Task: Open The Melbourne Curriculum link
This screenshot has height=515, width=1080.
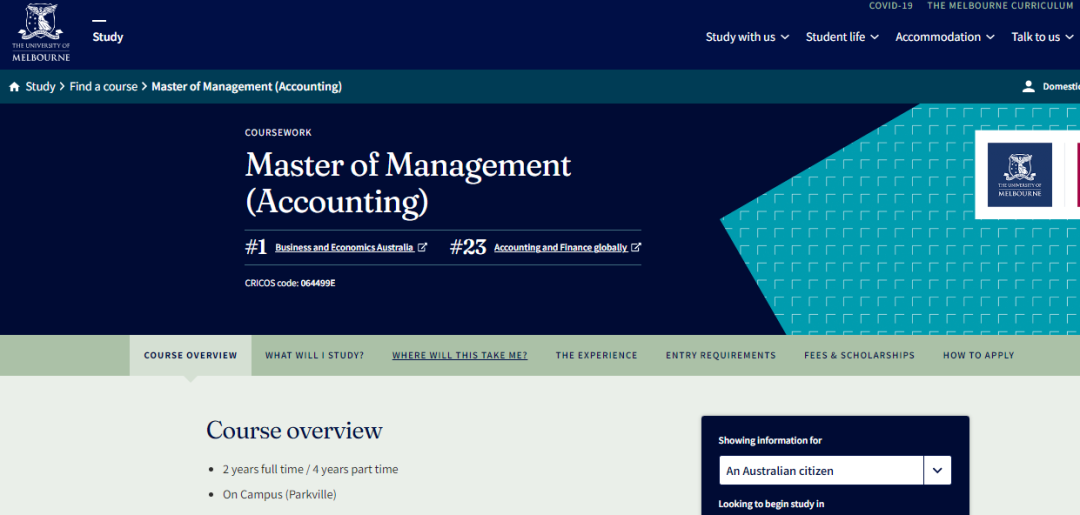Action: [x=1000, y=6]
